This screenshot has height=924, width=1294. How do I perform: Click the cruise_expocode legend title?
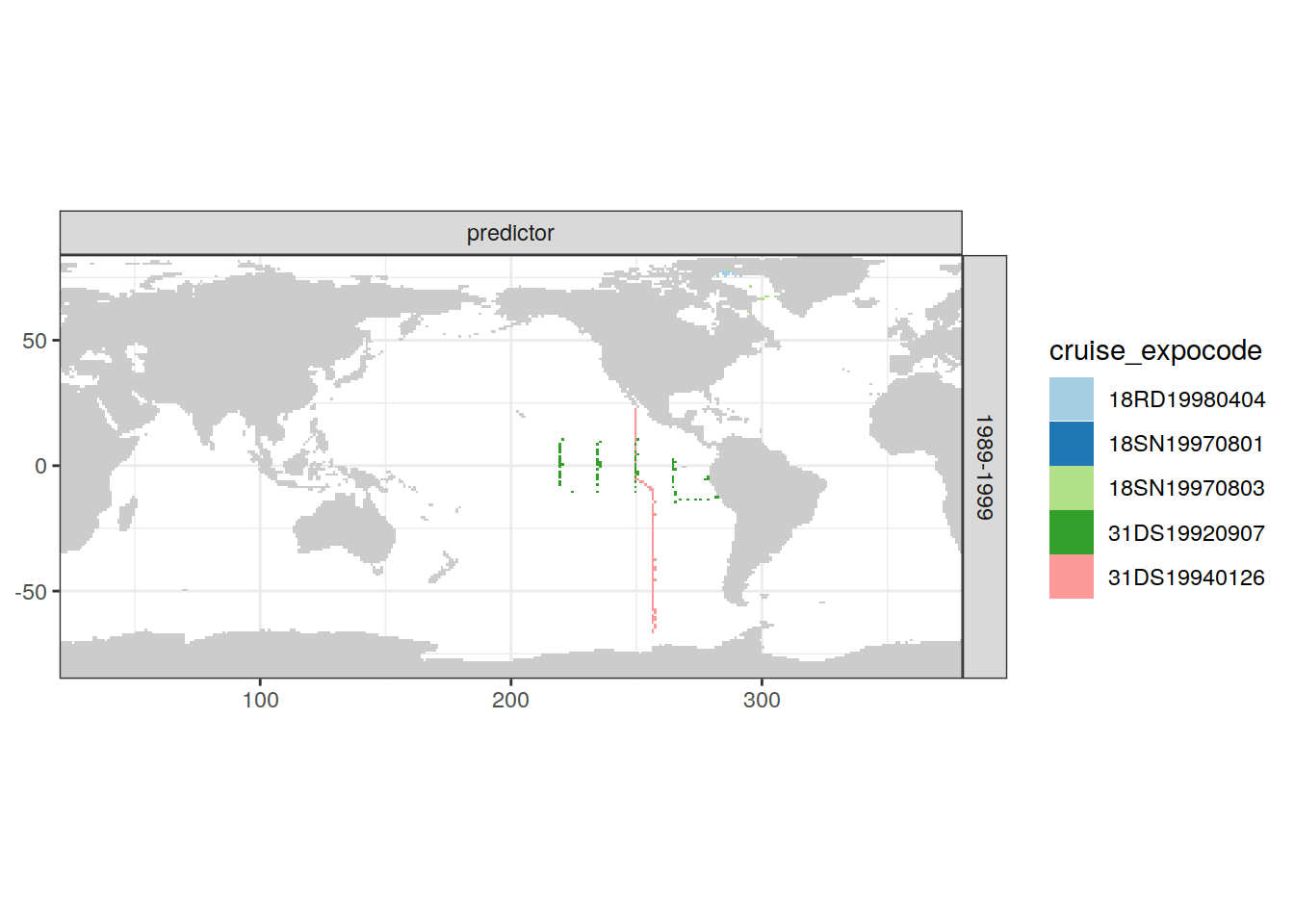[x=1154, y=350]
